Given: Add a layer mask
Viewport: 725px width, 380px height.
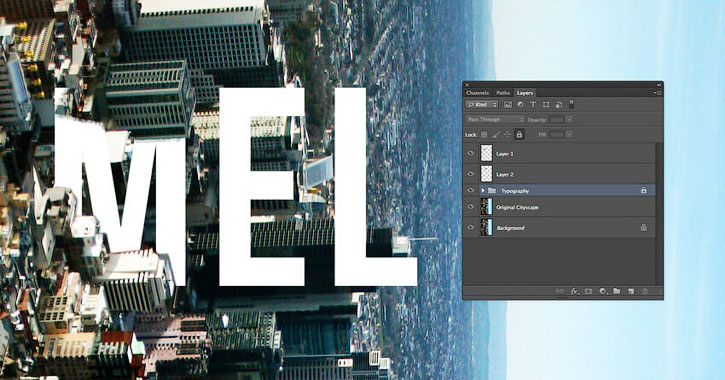Looking at the screenshot, I should (x=588, y=291).
